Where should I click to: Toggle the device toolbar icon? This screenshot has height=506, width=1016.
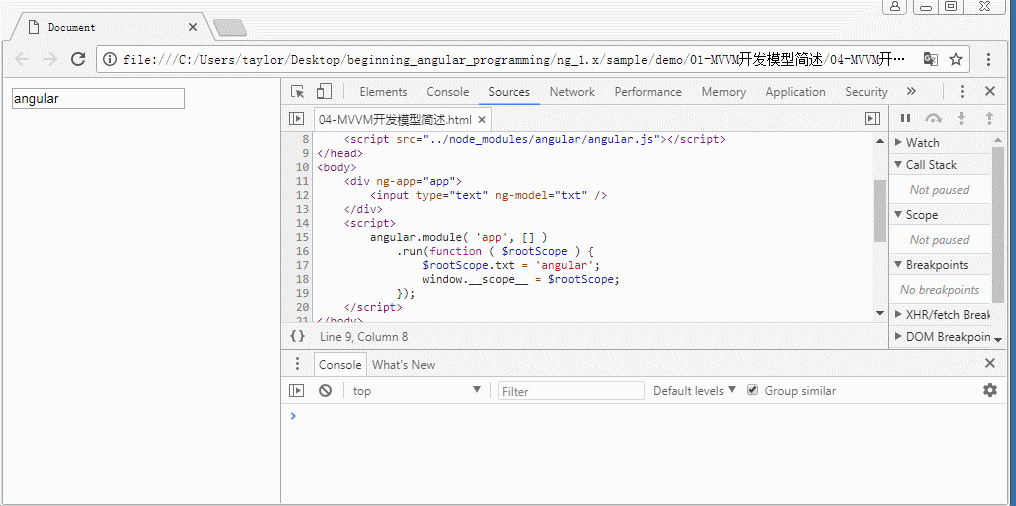pos(324,92)
